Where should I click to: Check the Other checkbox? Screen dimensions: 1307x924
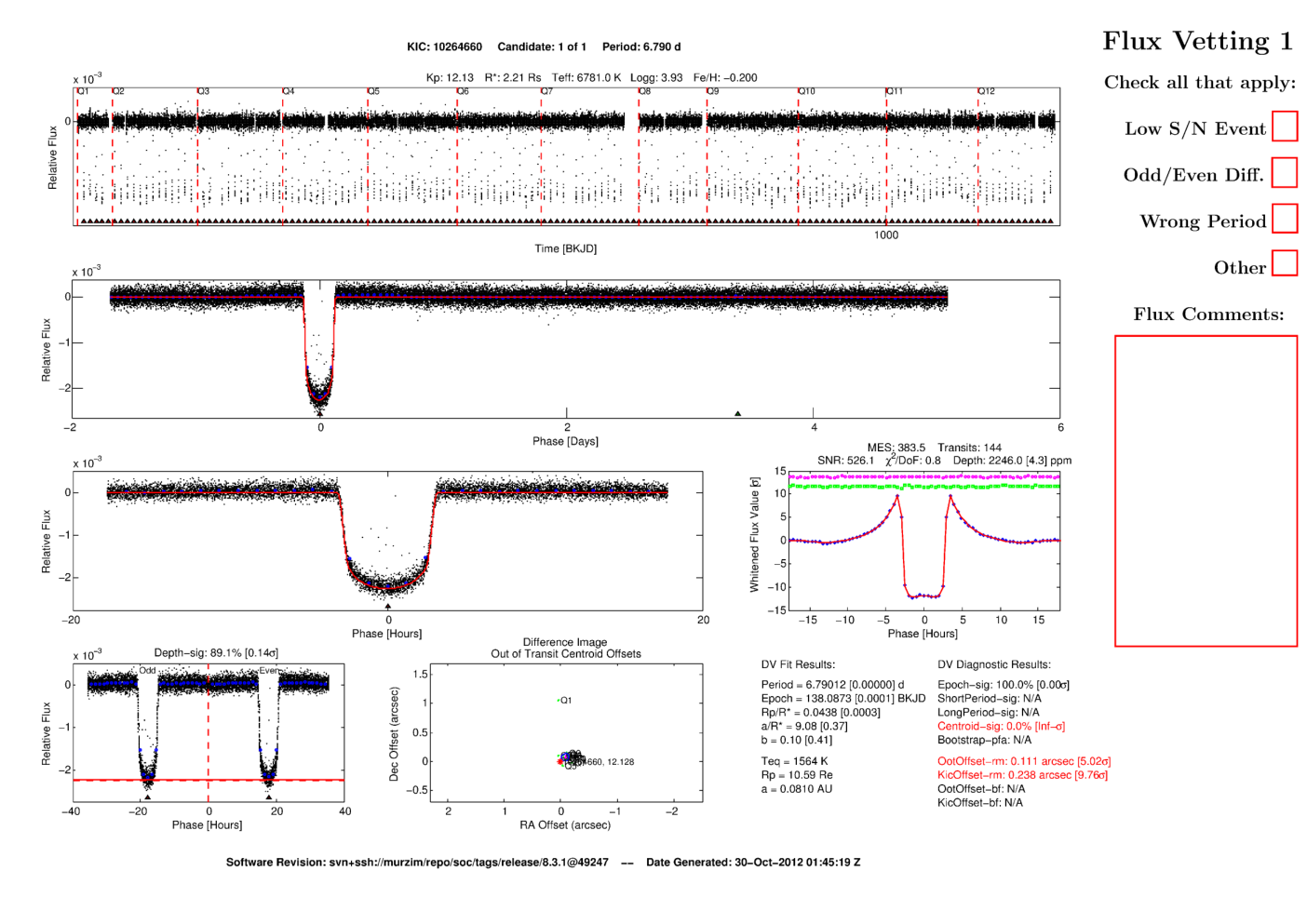tap(1285, 263)
